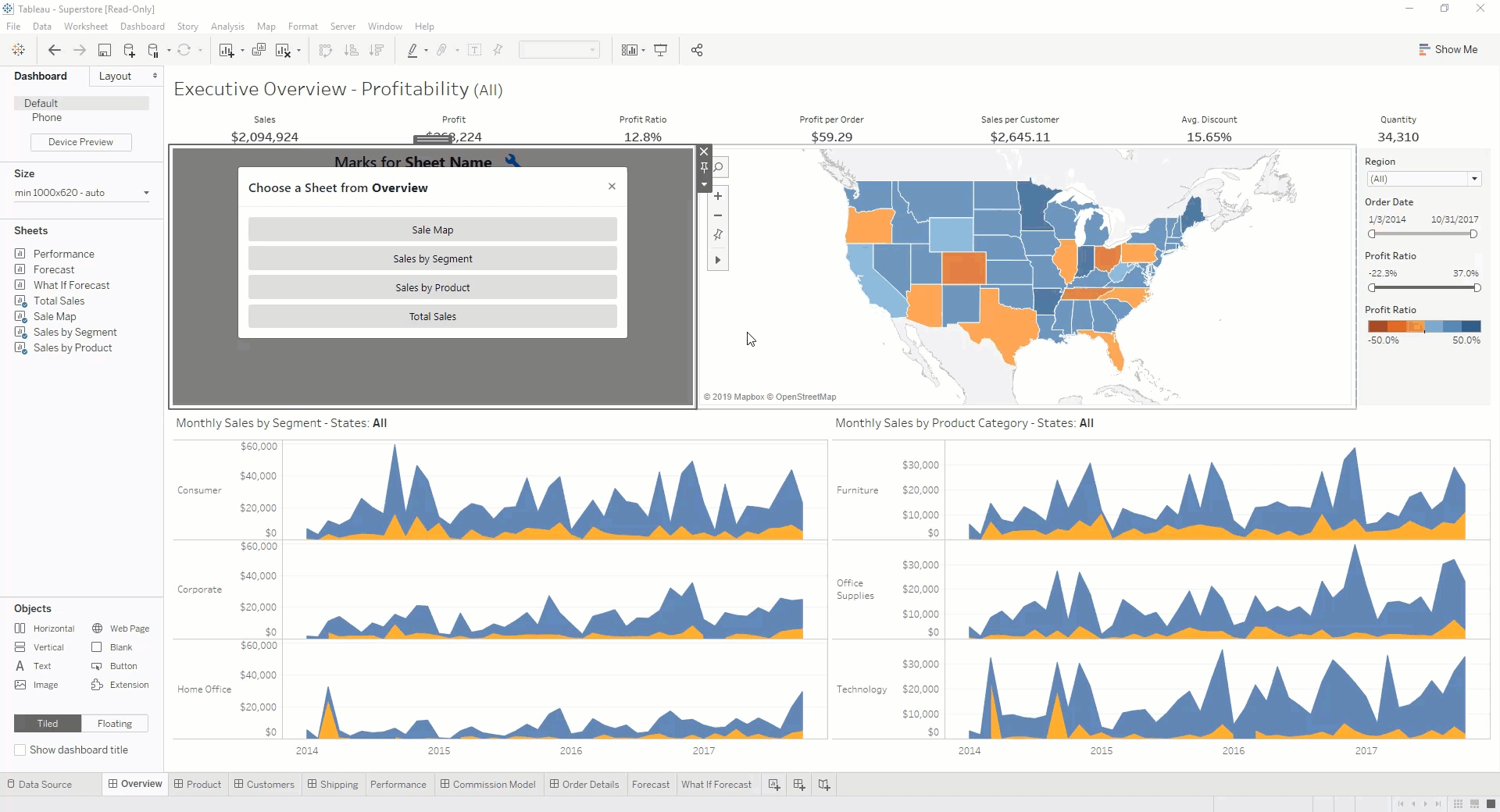Choose Sales by Segment in dialog
The width and height of the screenshot is (1500, 812).
tap(433, 258)
